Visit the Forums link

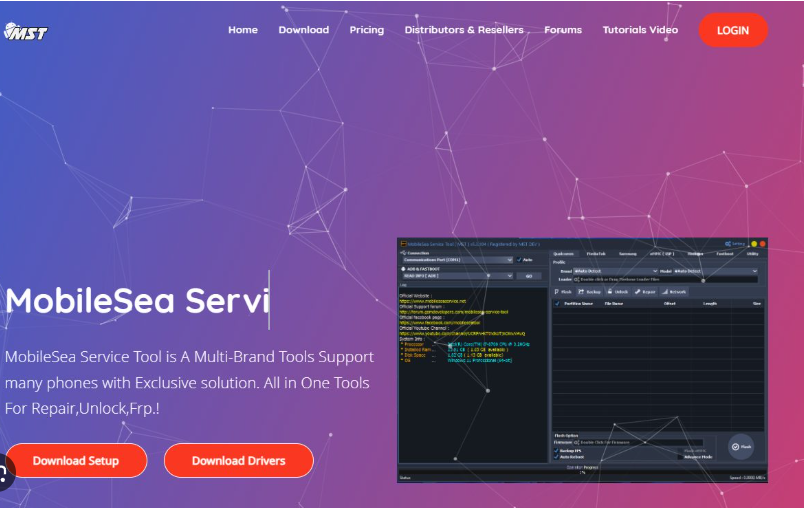[x=563, y=30]
